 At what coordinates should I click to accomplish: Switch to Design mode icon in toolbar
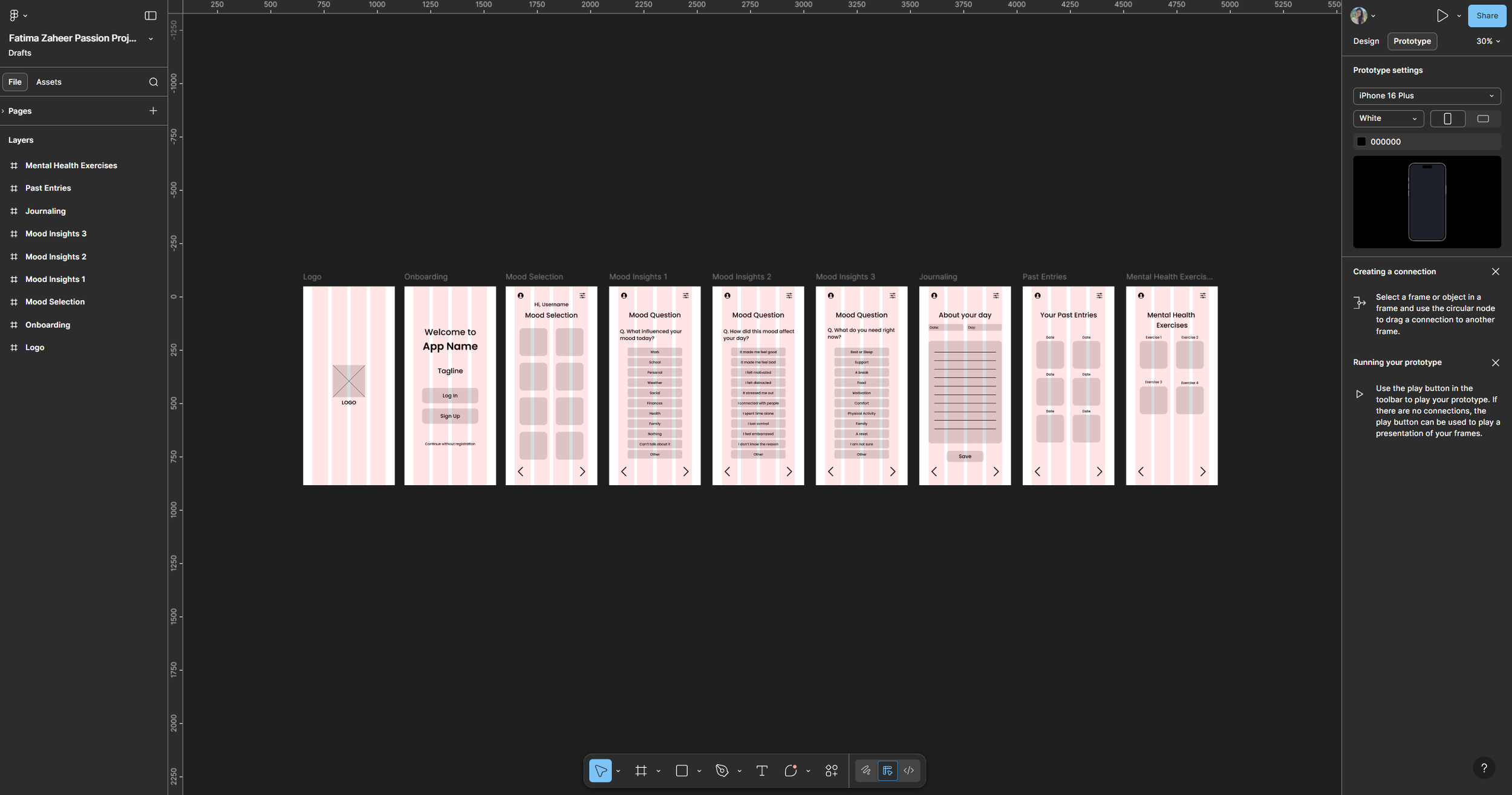pos(887,770)
